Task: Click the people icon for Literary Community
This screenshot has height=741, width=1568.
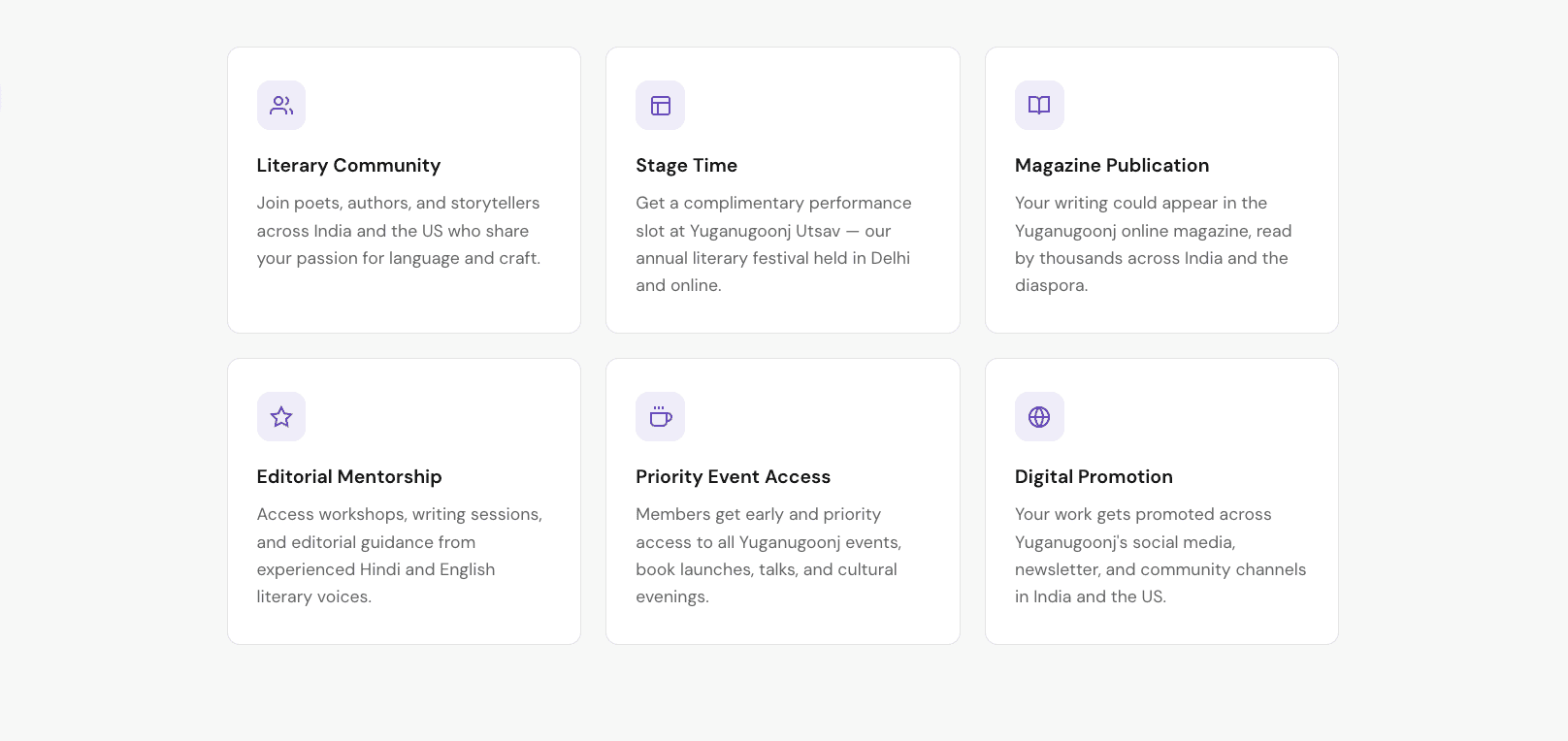Action: 281,105
